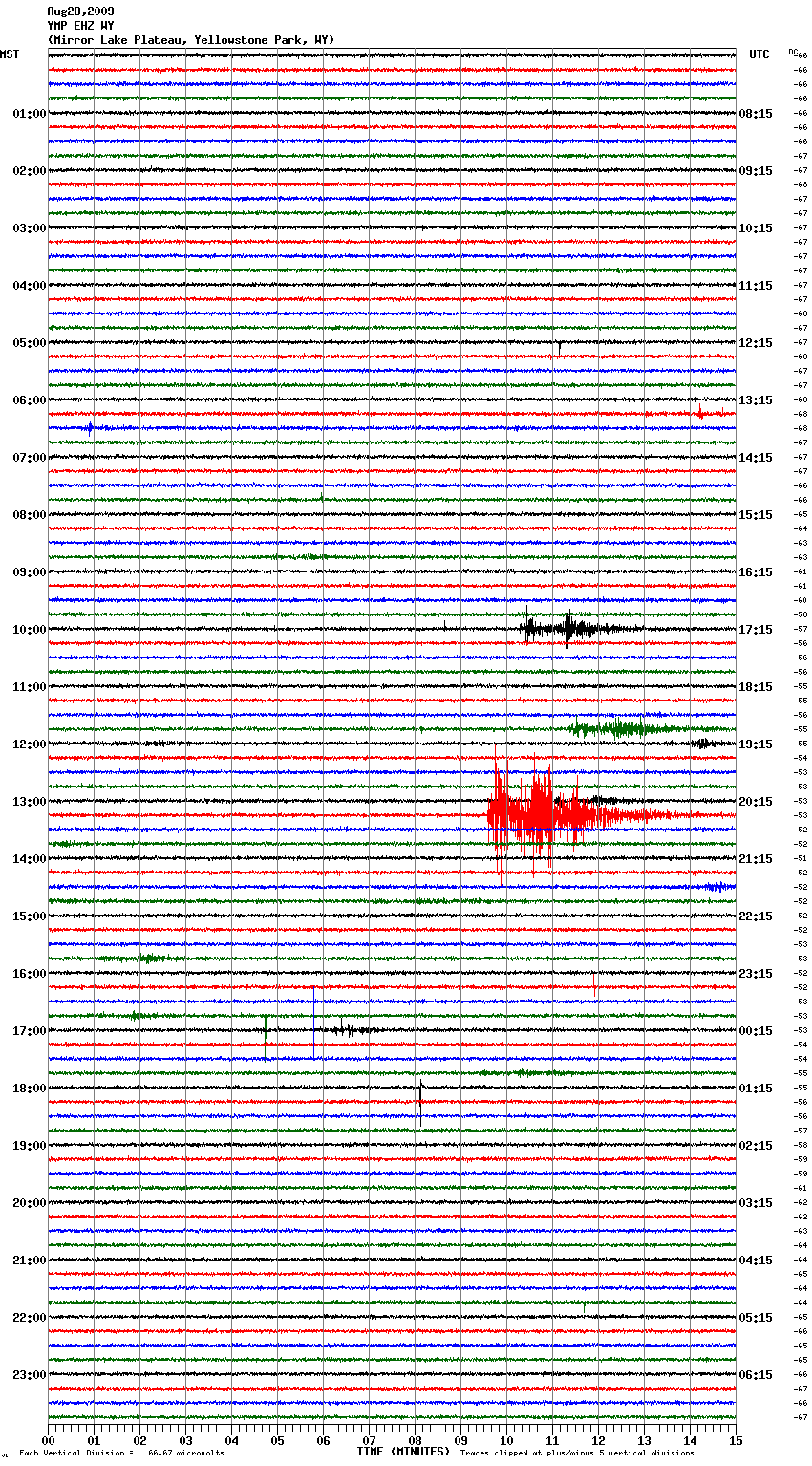
Task: Click the 15 minute tick label on axis
Action: pos(736,1440)
